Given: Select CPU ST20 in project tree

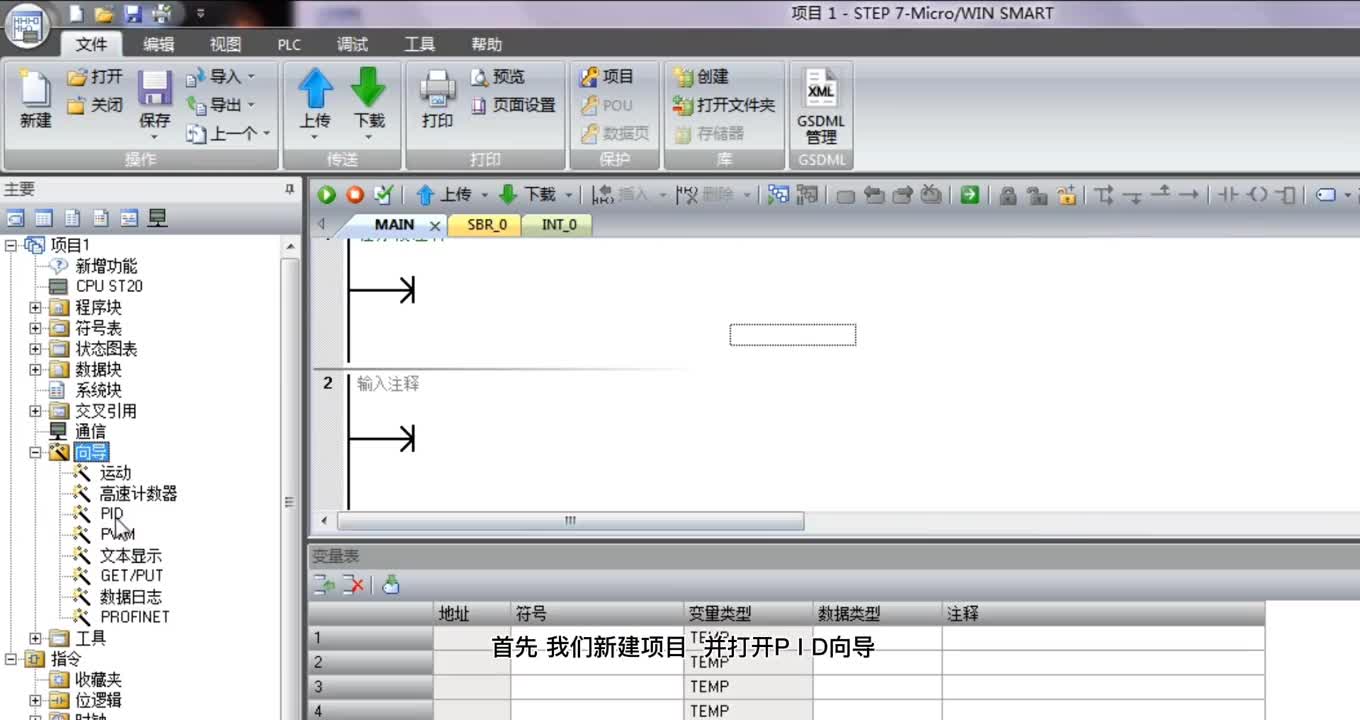Looking at the screenshot, I should coord(108,286).
